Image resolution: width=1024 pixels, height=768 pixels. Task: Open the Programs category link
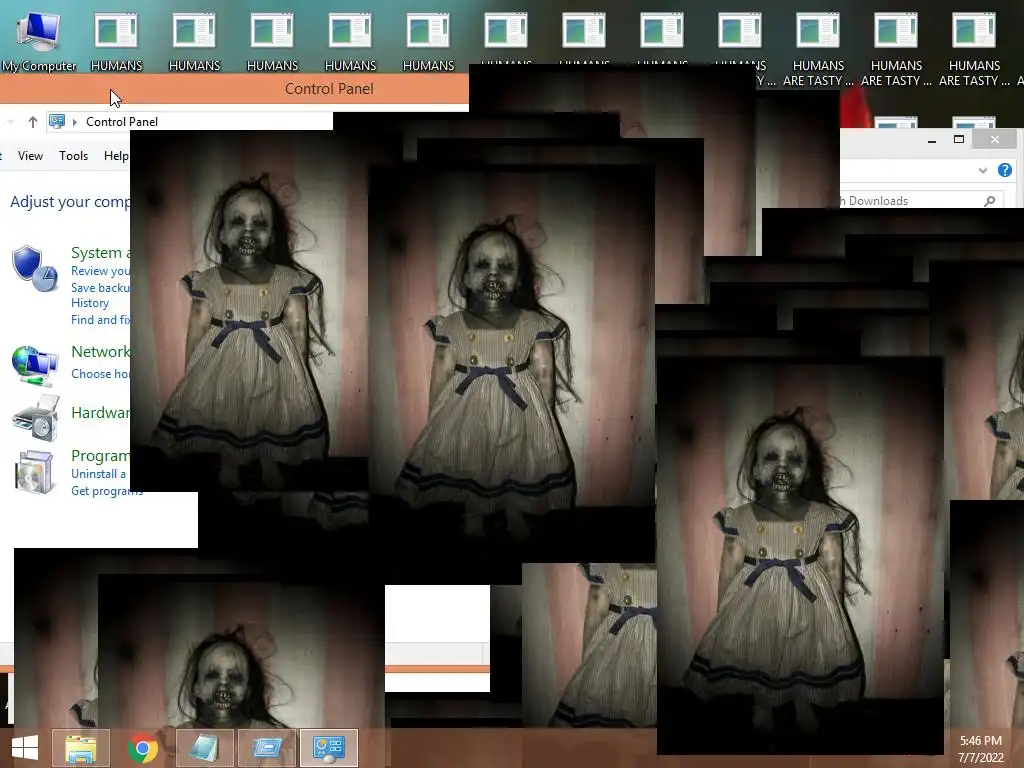101,456
